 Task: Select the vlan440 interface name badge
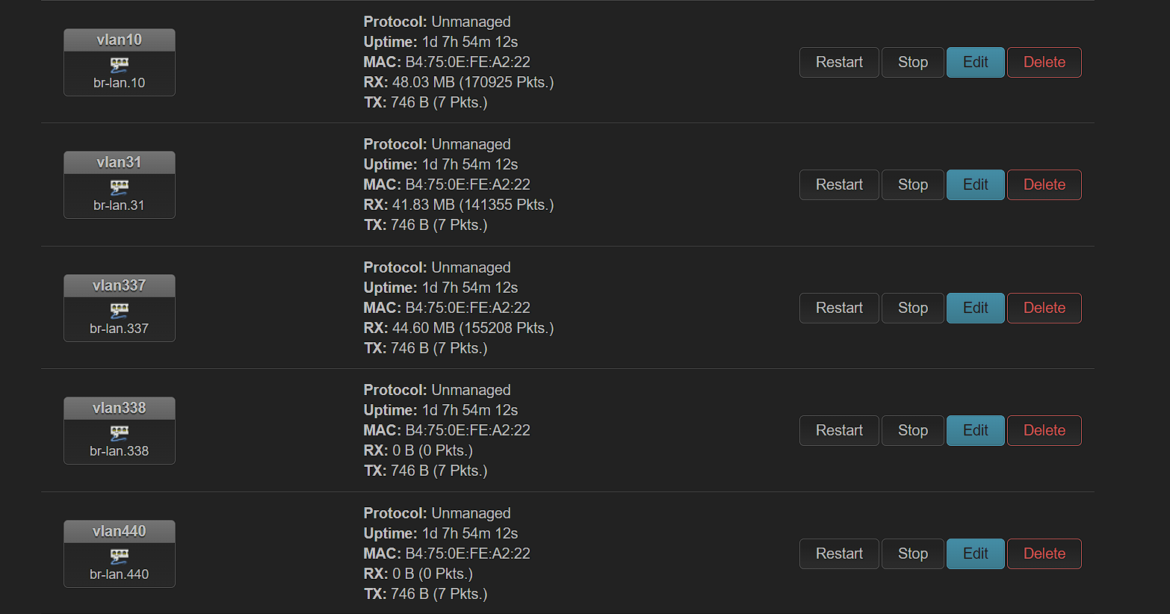(119, 531)
